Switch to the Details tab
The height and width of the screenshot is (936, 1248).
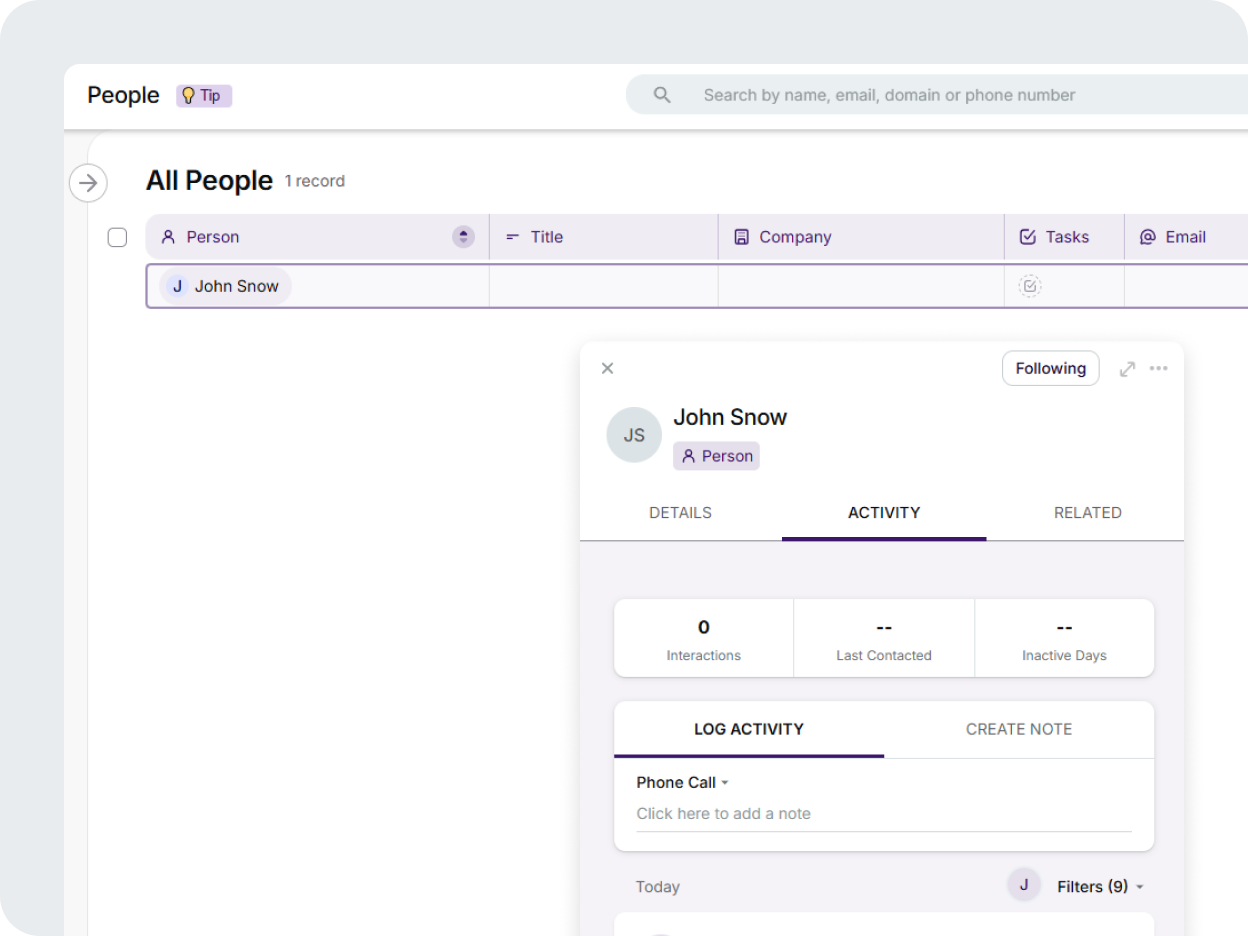680,513
